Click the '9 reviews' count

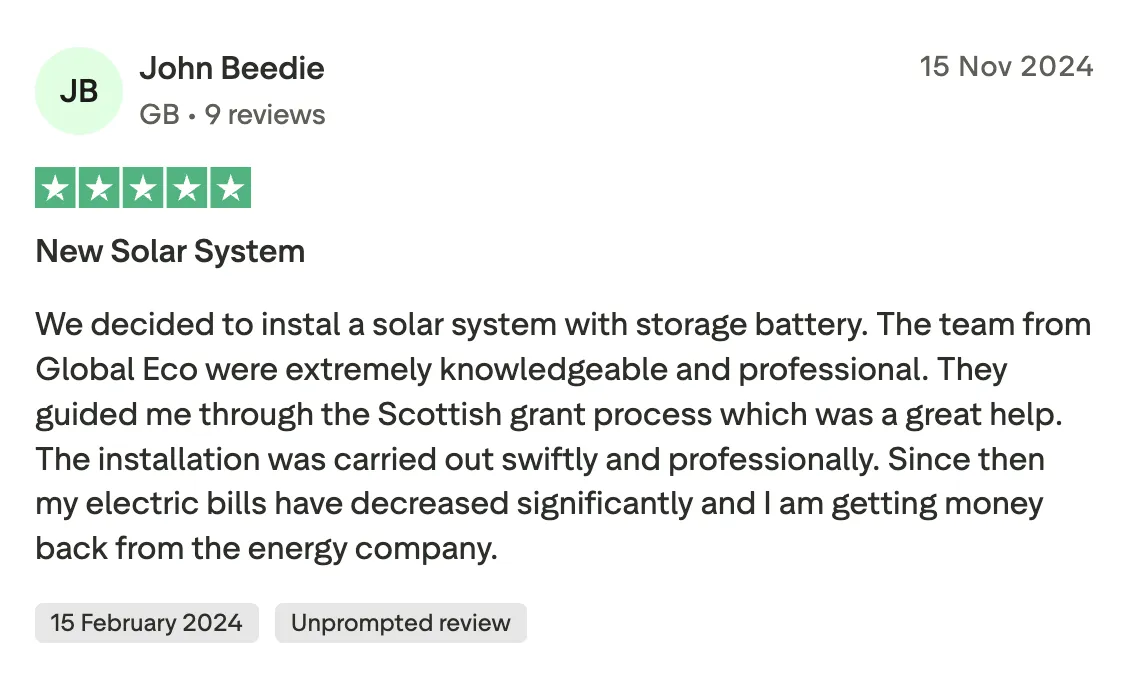point(265,115)
